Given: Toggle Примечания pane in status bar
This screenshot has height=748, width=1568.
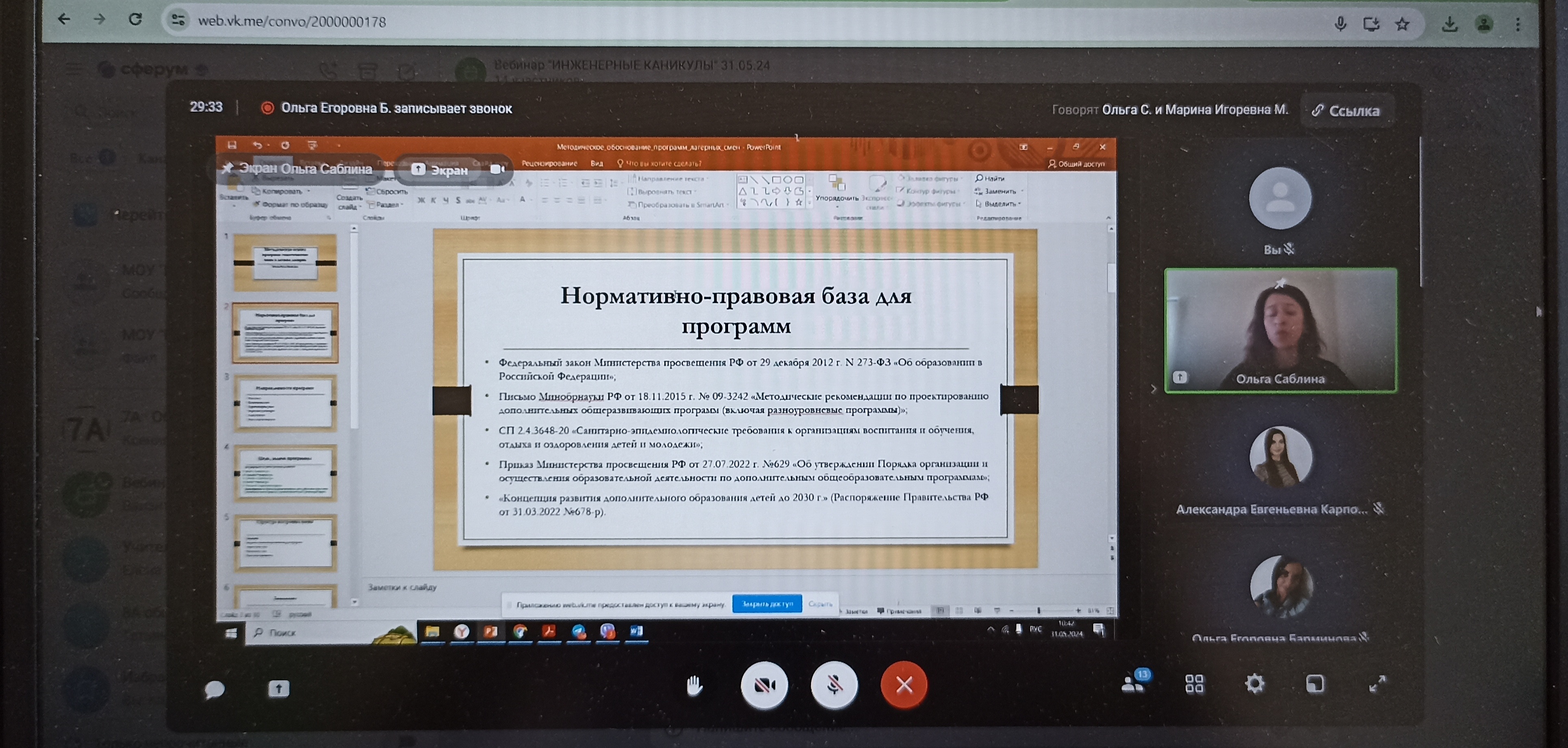Looking at the screenshot, I should pyautogui.click(x=899, y=611).
